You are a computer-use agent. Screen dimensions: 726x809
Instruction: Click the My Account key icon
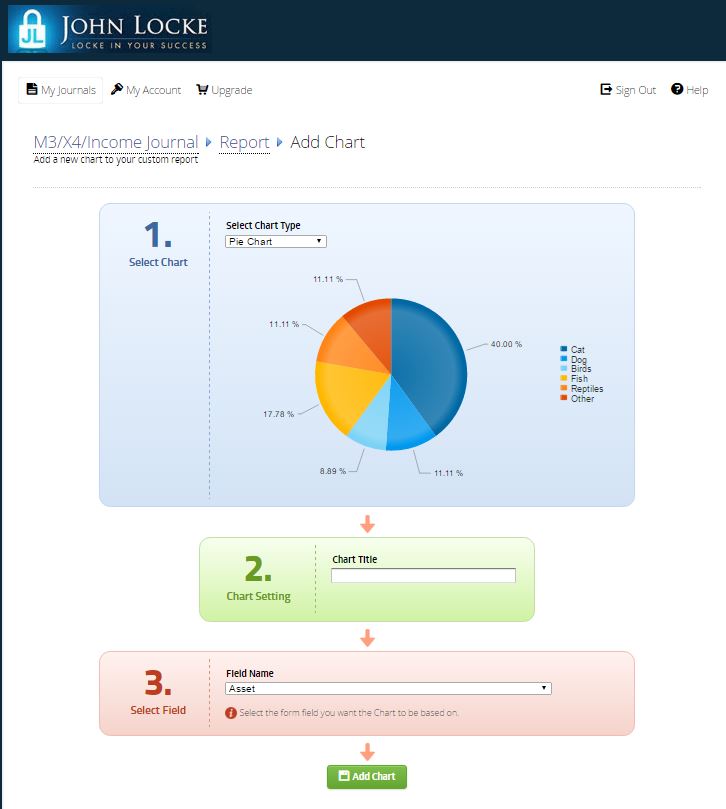pyautogui.click(x=117, y=89)
